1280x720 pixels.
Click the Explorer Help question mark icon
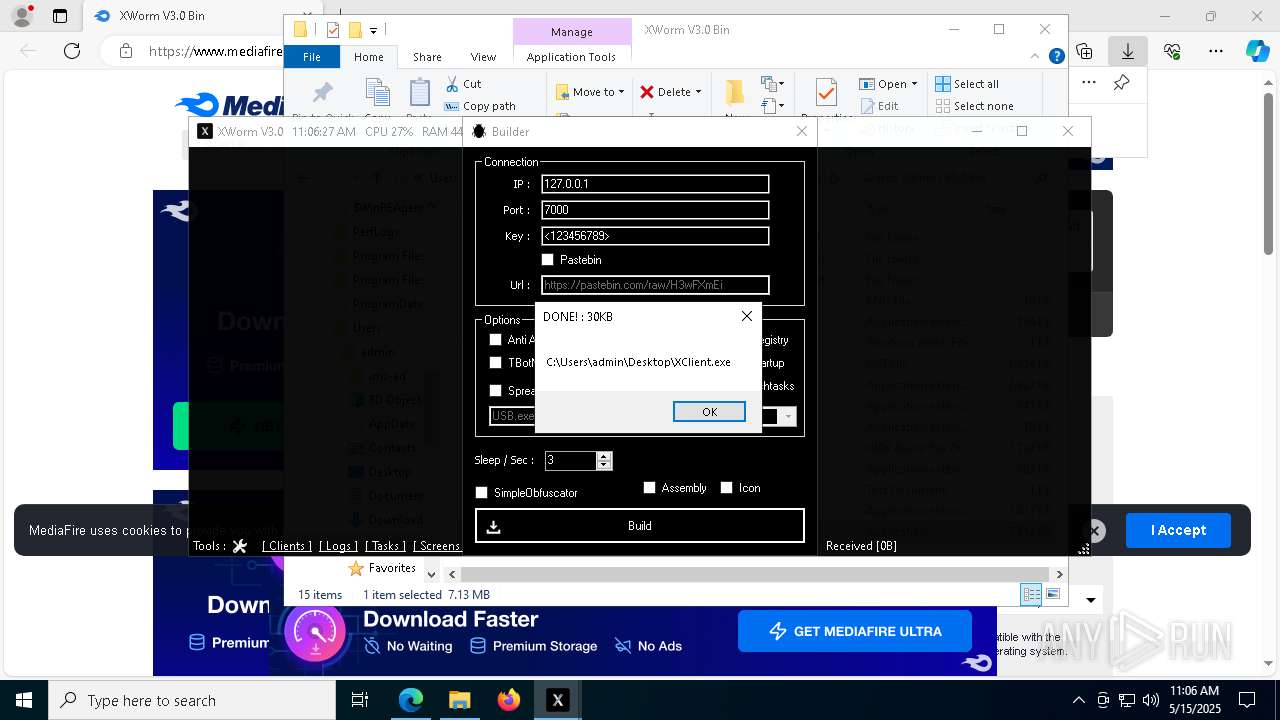(x=1056, y=57)
